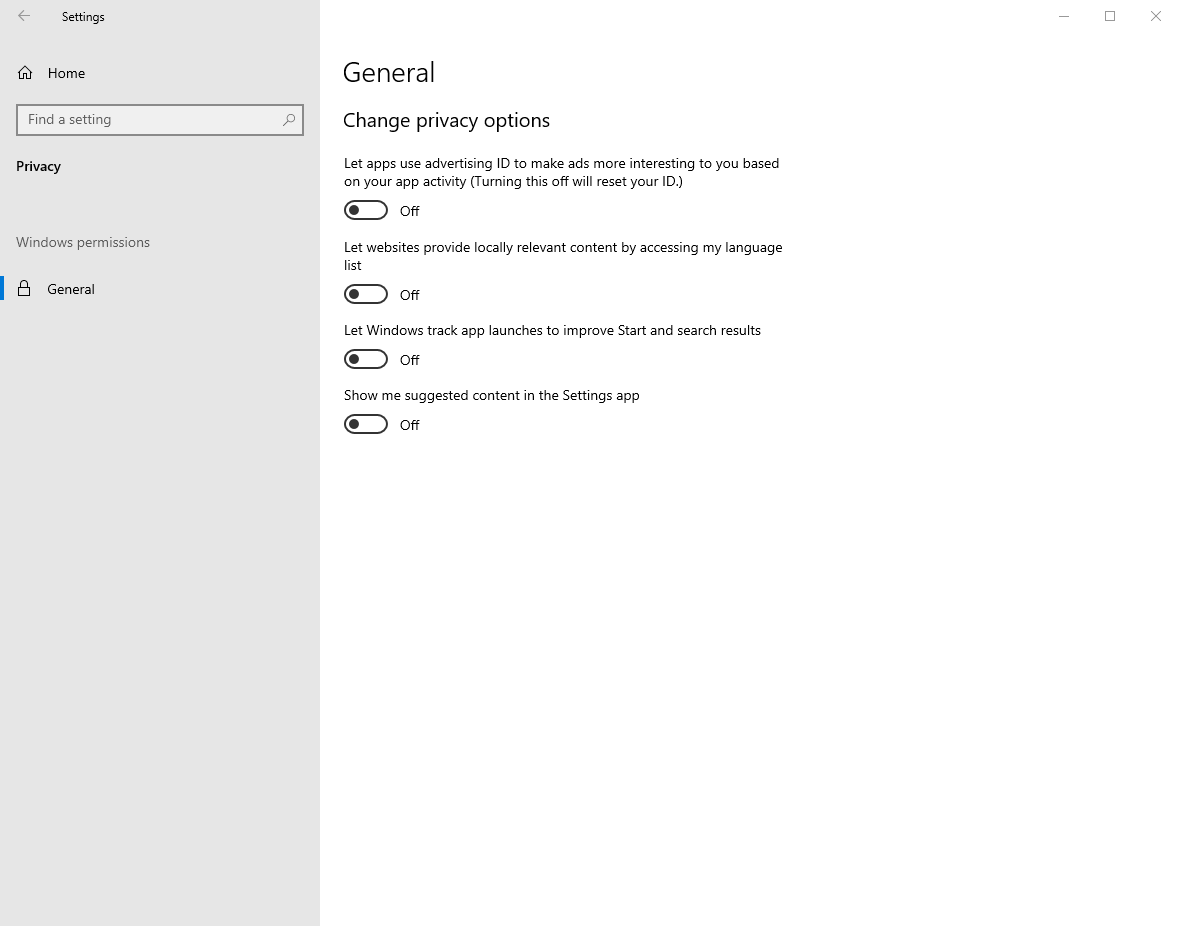Click the back arrow in Settings
The width and height of the screenshot is (1179, 926).
click(x=24, y=16)
